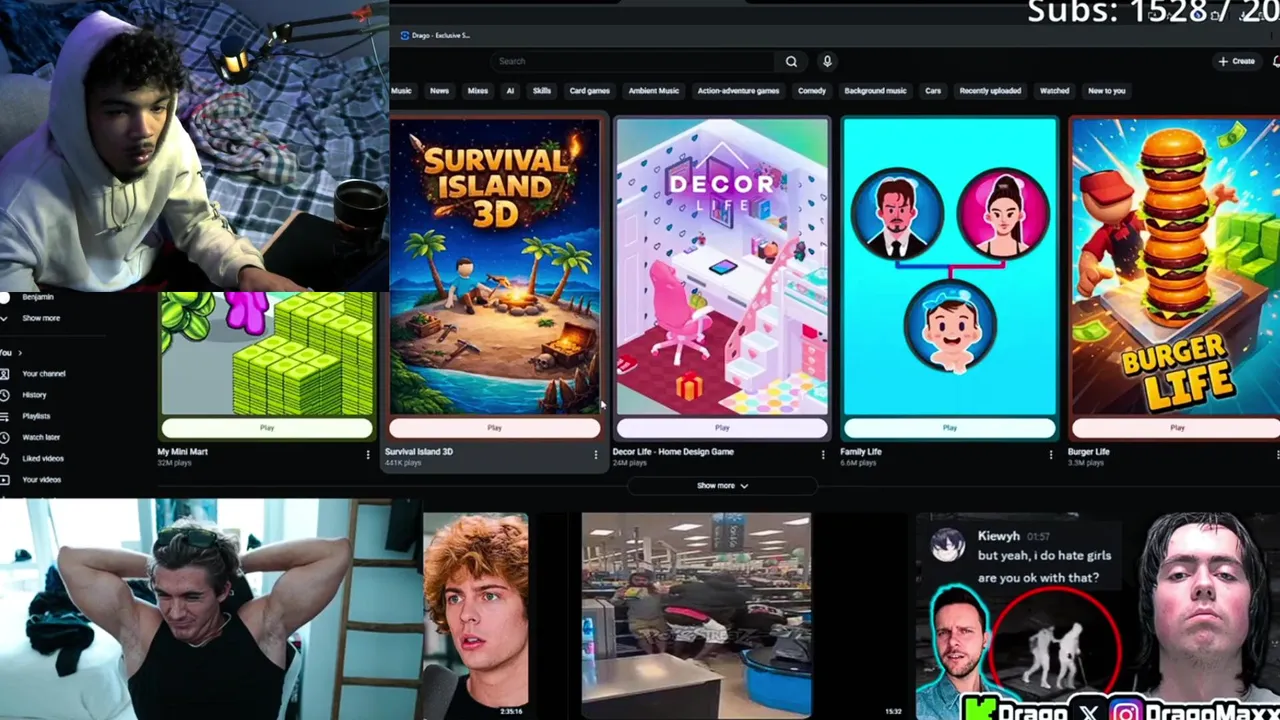Viewport: 1280px width, 720px height.
Task: Play the My Mini Mart game
Action: tap(267, 428)
